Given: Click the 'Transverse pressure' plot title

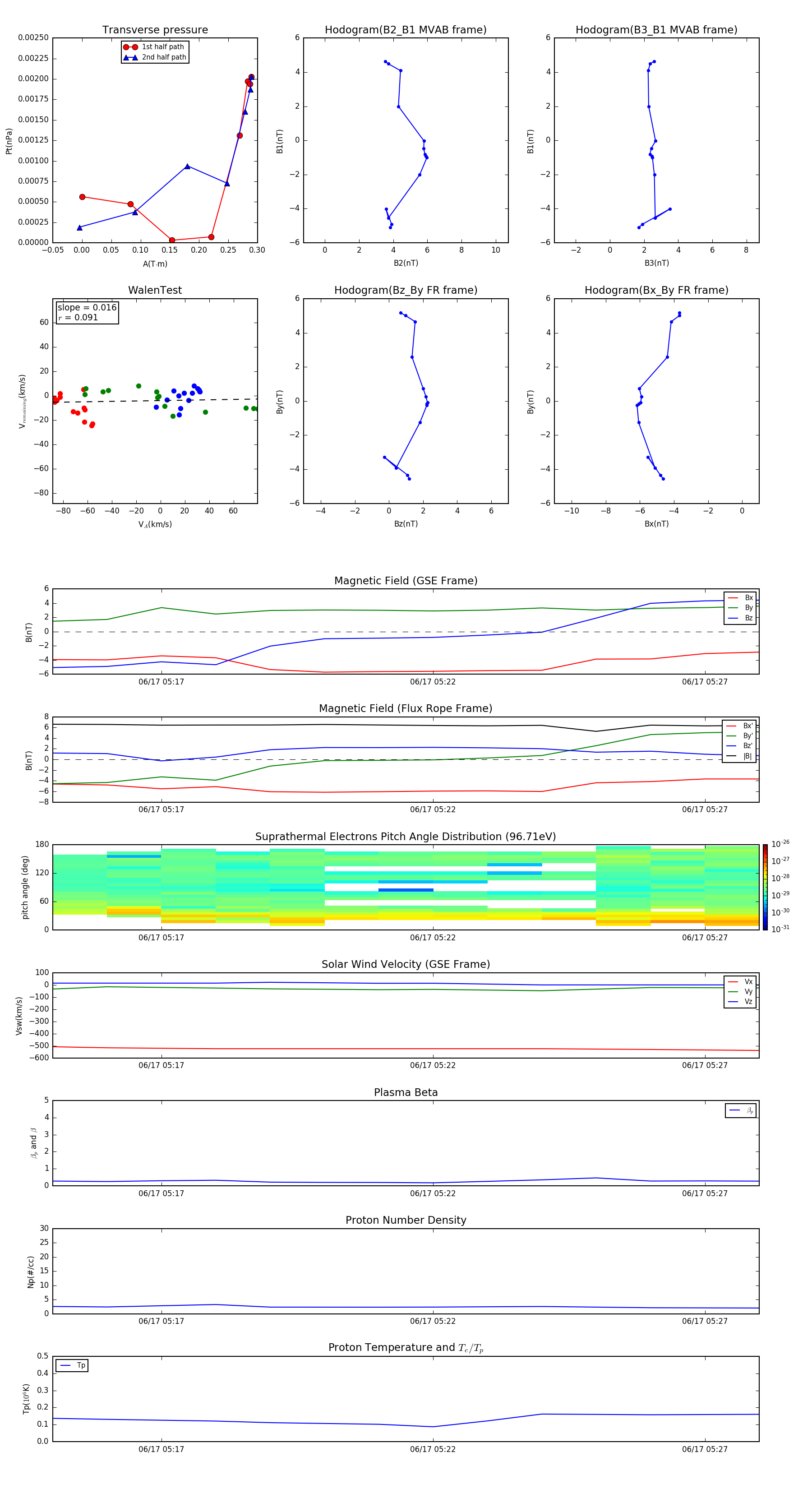Looking at the screenshot, I should click(155, 30).
